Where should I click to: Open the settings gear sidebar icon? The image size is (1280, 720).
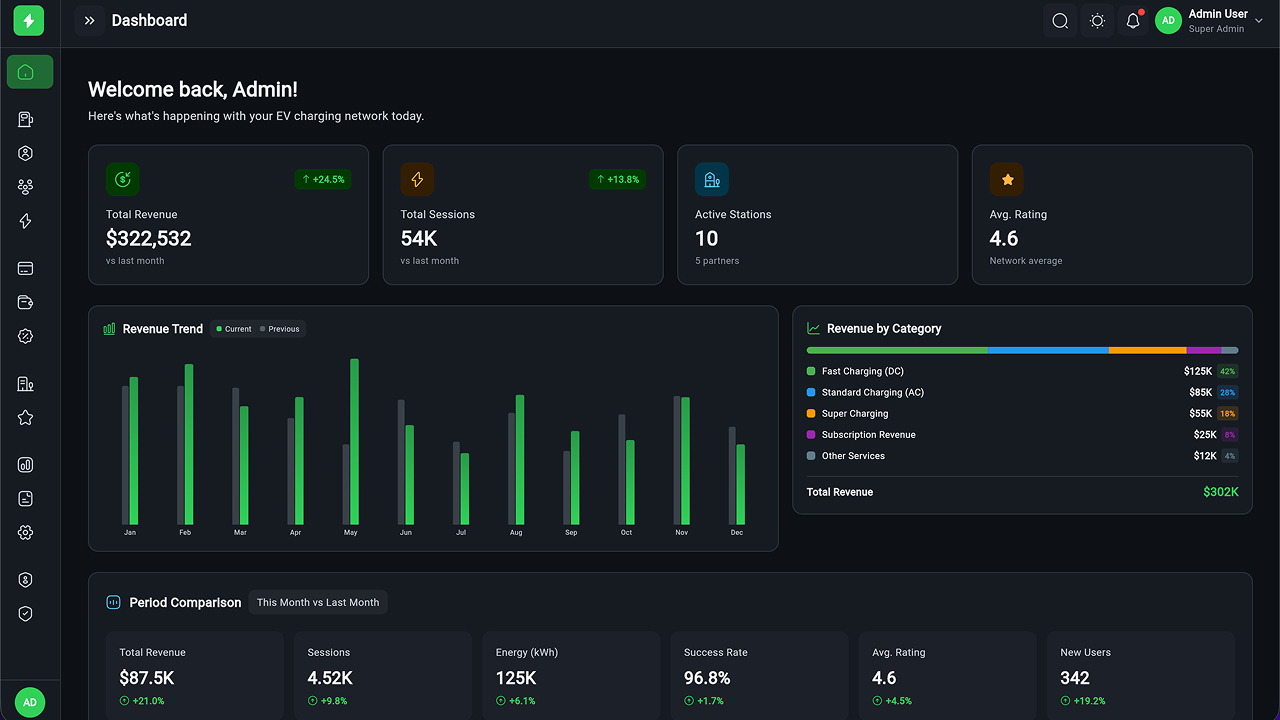(x=26, y=533)
